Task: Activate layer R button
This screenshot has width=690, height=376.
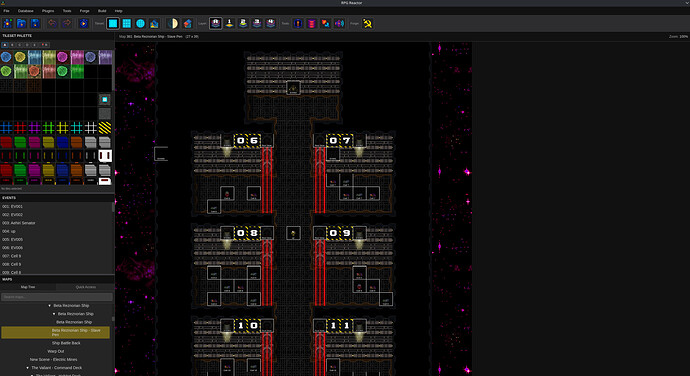Action: [x=216, y=23]
